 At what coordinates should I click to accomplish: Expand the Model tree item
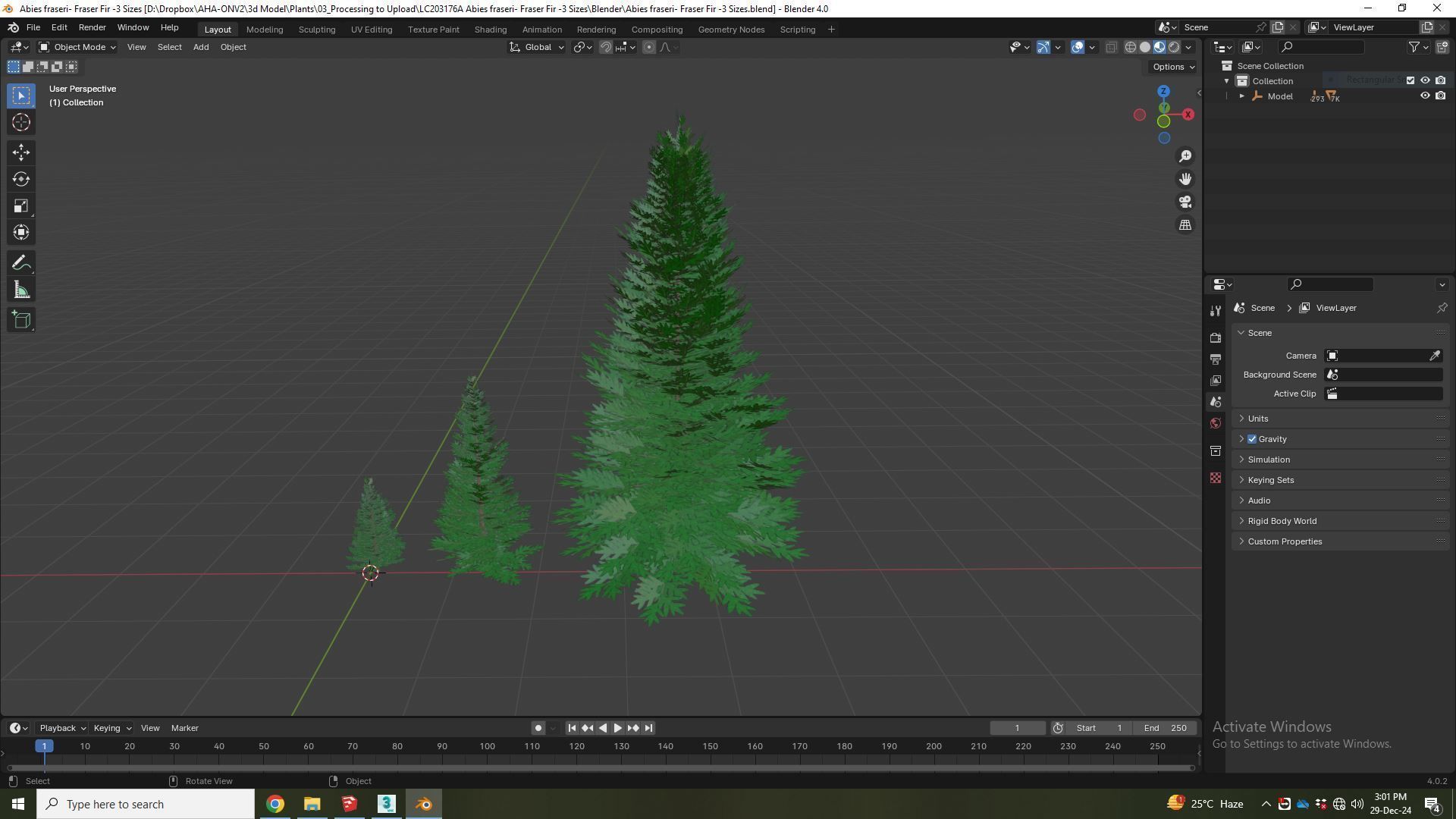1242,96
